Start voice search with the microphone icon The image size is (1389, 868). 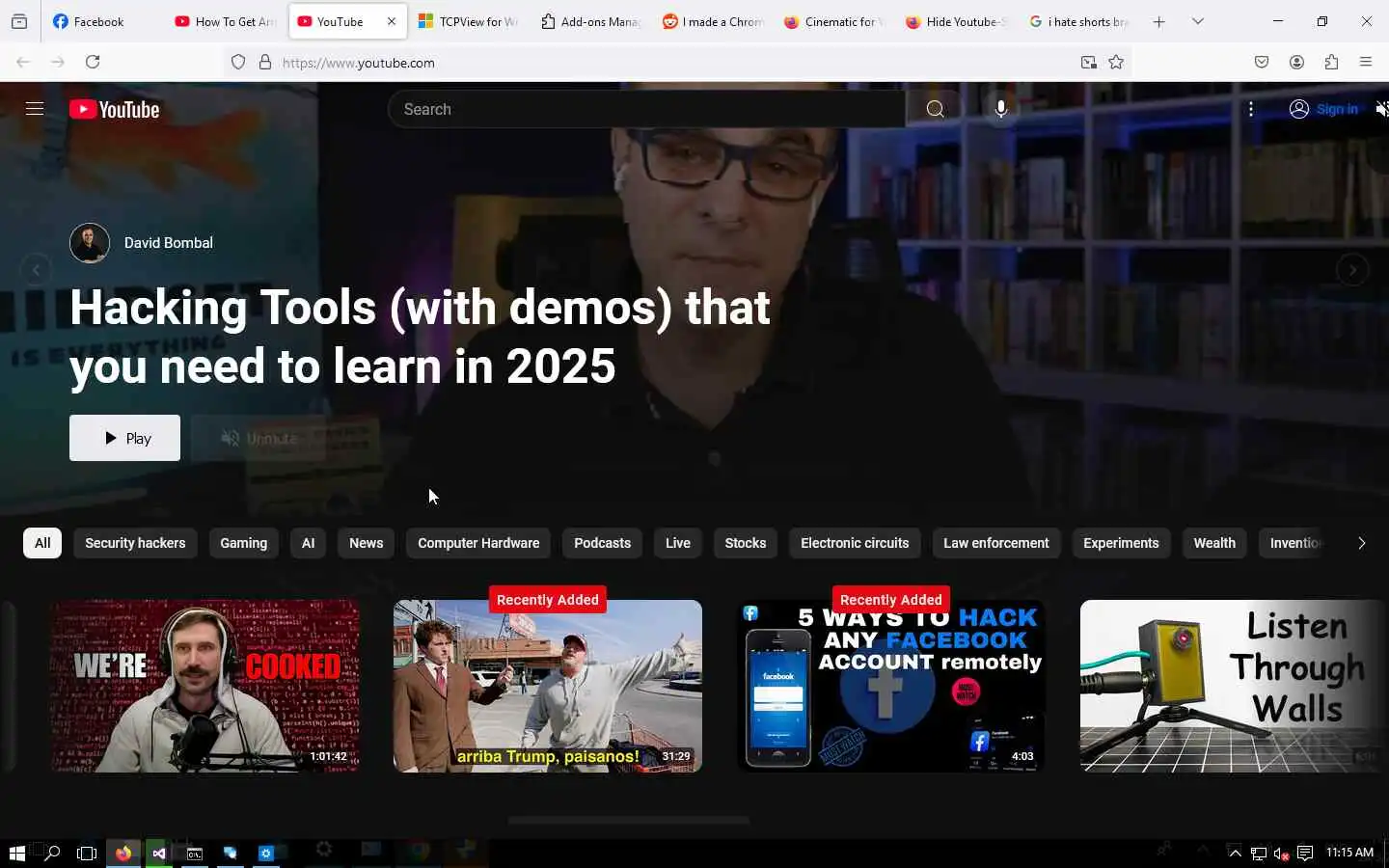[x=1001, y=109]
